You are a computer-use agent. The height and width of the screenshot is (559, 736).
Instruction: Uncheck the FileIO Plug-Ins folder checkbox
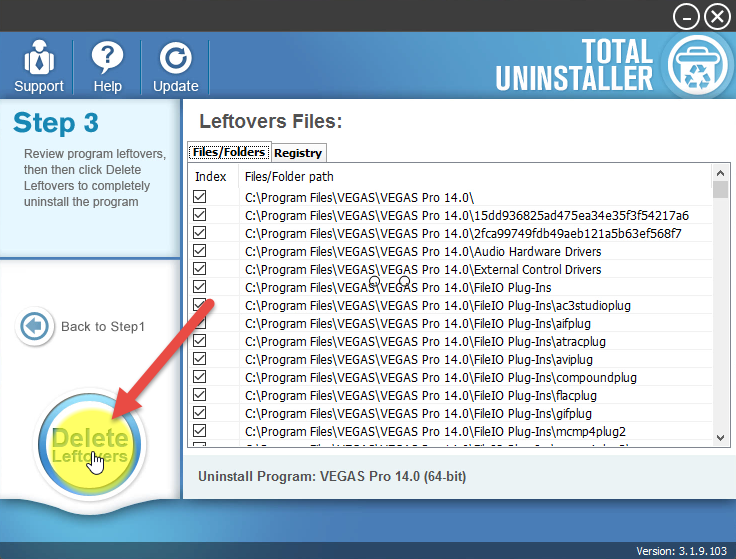pyautogui.click(x=199, y=287)
